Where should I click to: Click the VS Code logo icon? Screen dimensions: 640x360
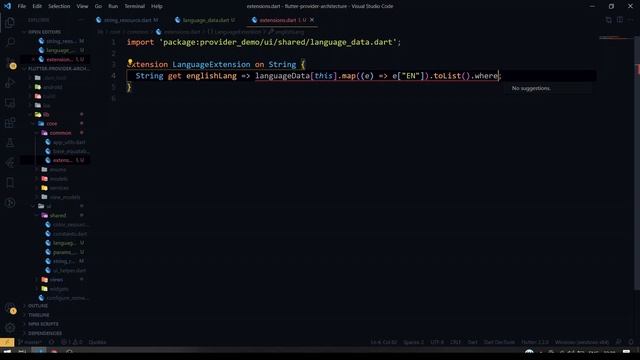(x=7, y=6)
